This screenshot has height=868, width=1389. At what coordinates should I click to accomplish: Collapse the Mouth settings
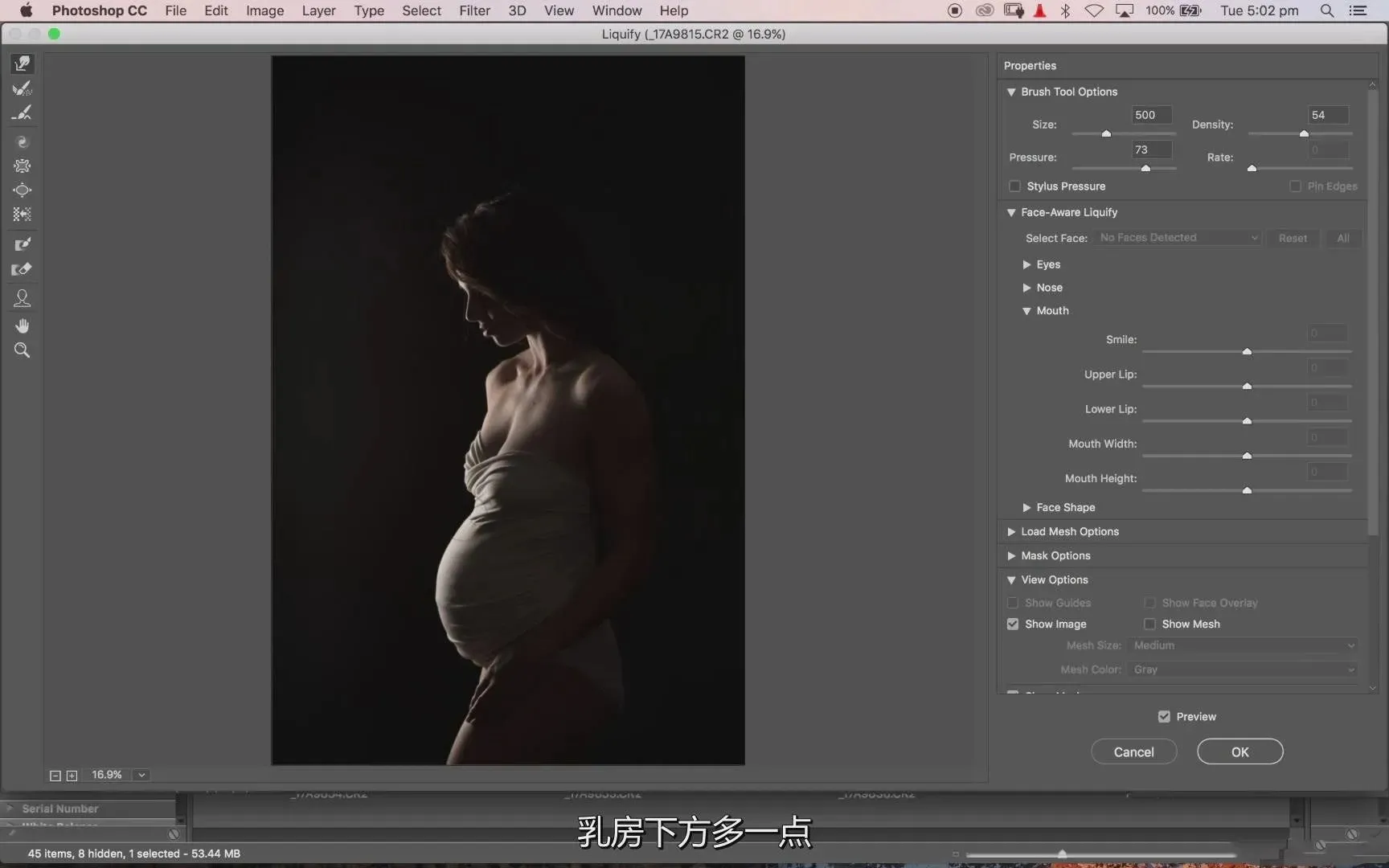pos(1026,311)
